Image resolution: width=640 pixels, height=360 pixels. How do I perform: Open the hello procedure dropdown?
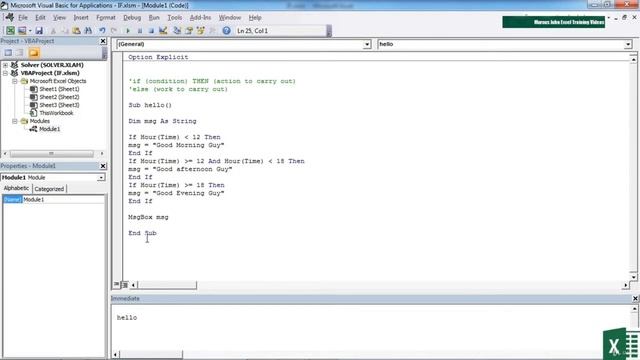coord(628,44)
